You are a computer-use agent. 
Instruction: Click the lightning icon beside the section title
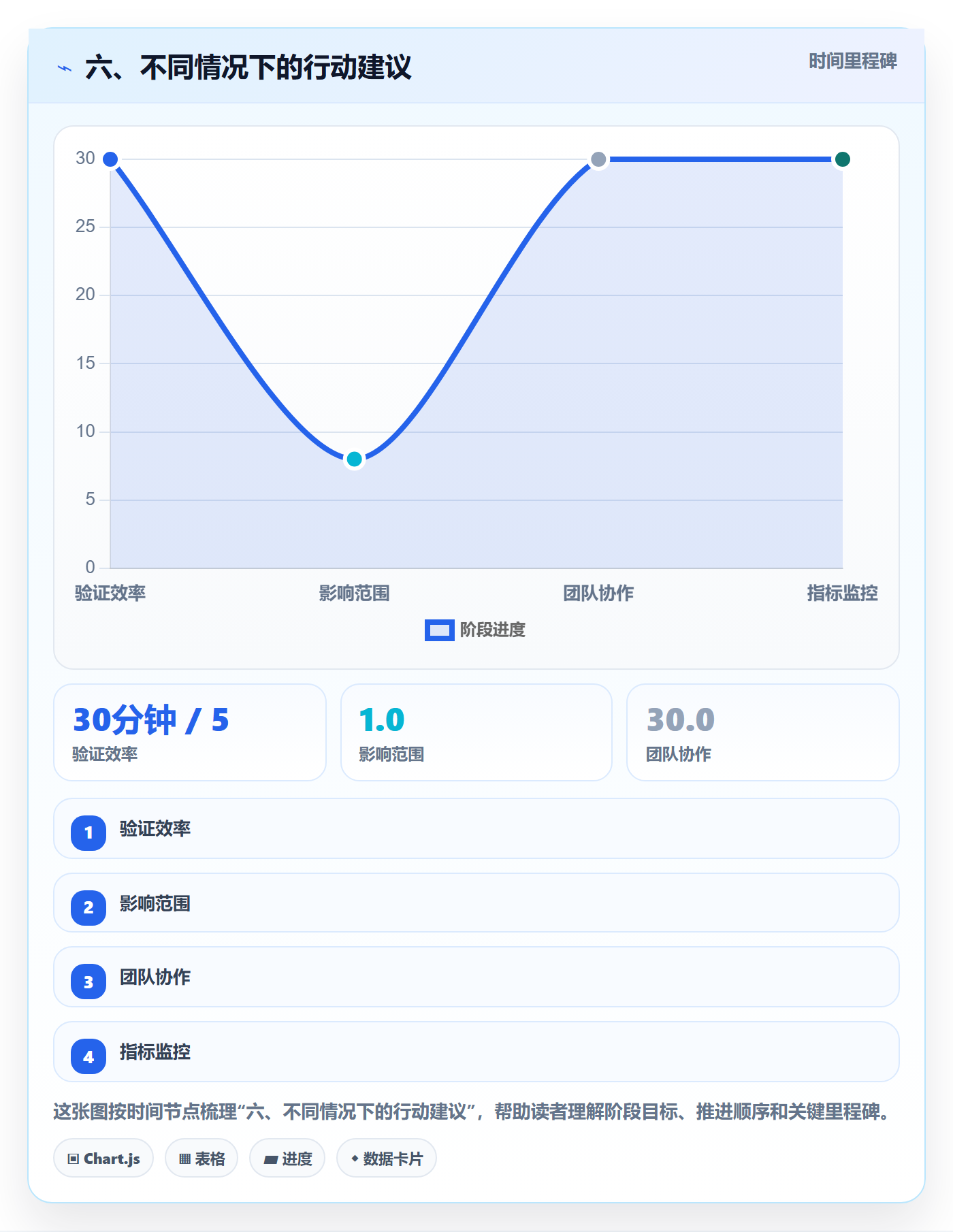point(65,68)
